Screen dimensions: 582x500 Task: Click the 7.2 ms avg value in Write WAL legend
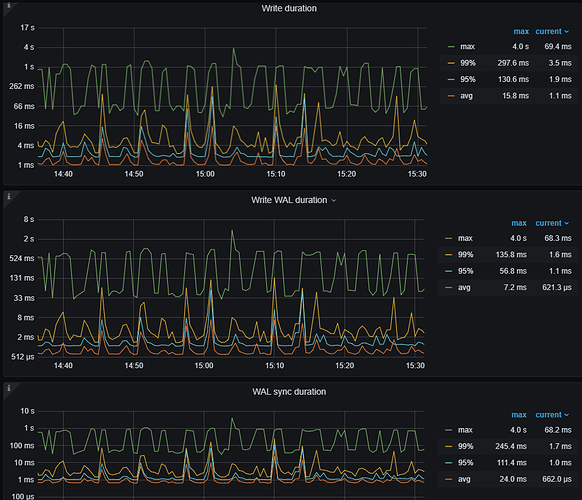pos(515,287)
